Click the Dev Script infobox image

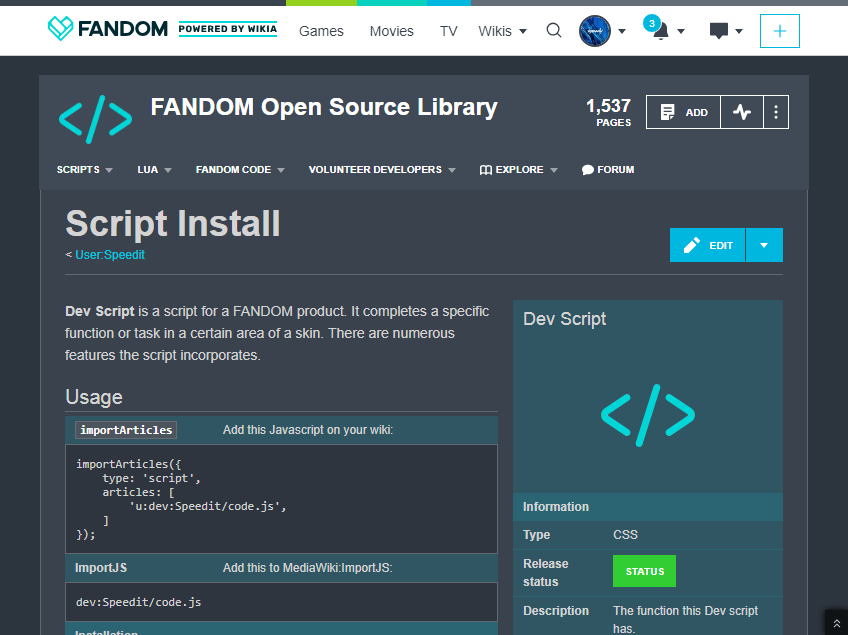(x=647, y=414)
